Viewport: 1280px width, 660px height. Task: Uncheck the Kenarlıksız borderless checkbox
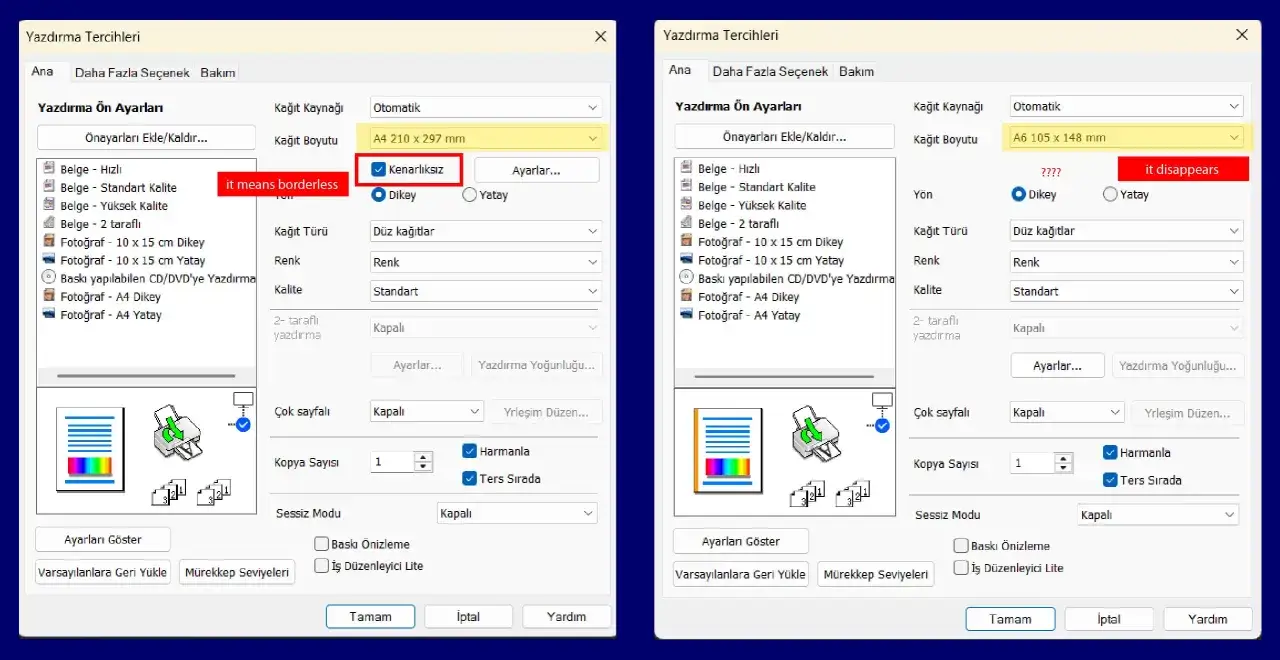[x=378, y=170]
